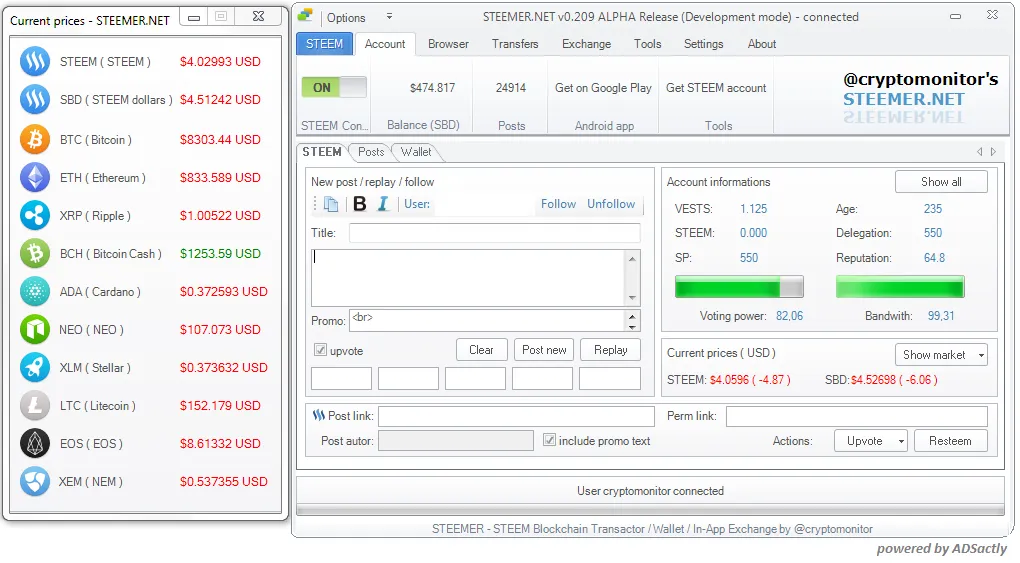Switch to the Exchange ribbon tab
1020x563 pixels.
coord(587,44)
